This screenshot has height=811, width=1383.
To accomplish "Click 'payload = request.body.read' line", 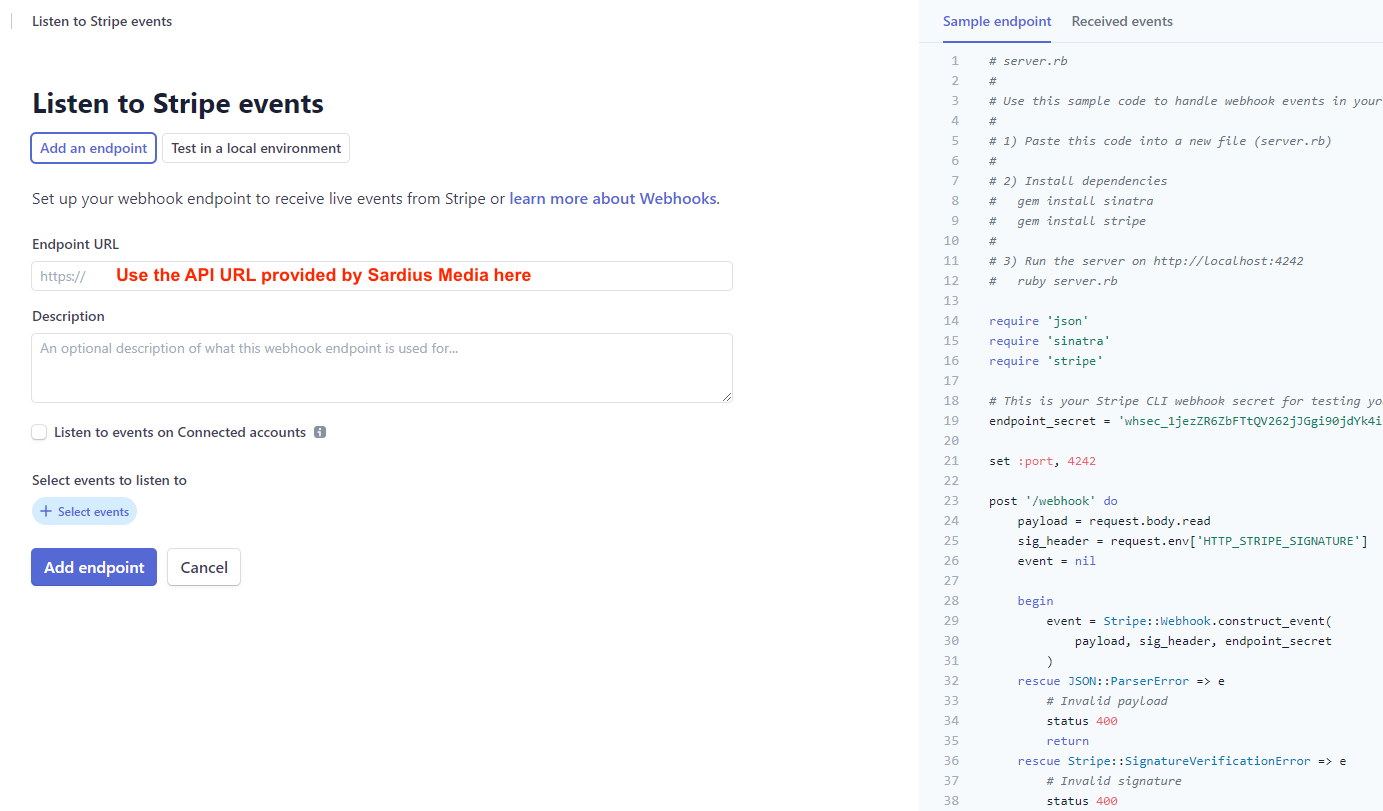I will 1114,521.
